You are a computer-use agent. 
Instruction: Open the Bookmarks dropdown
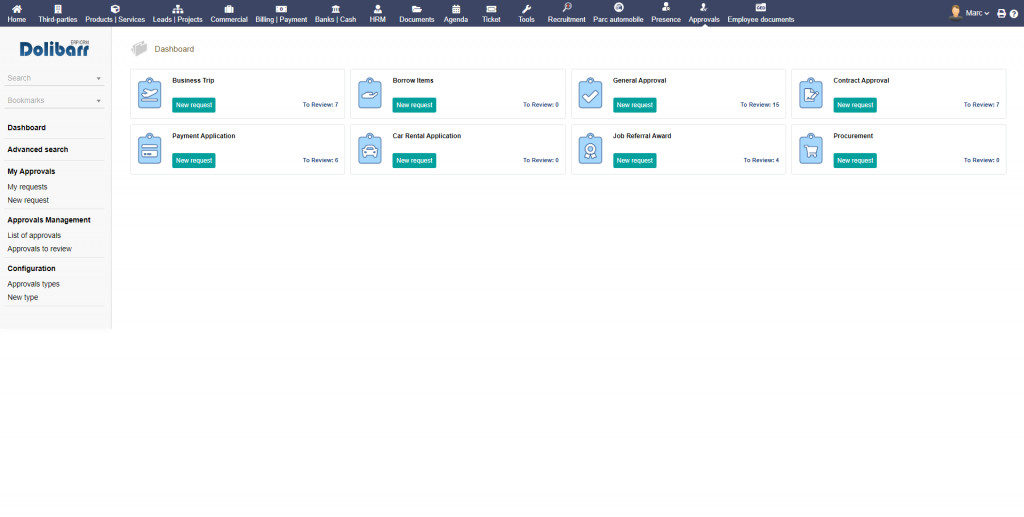[54, 101]
